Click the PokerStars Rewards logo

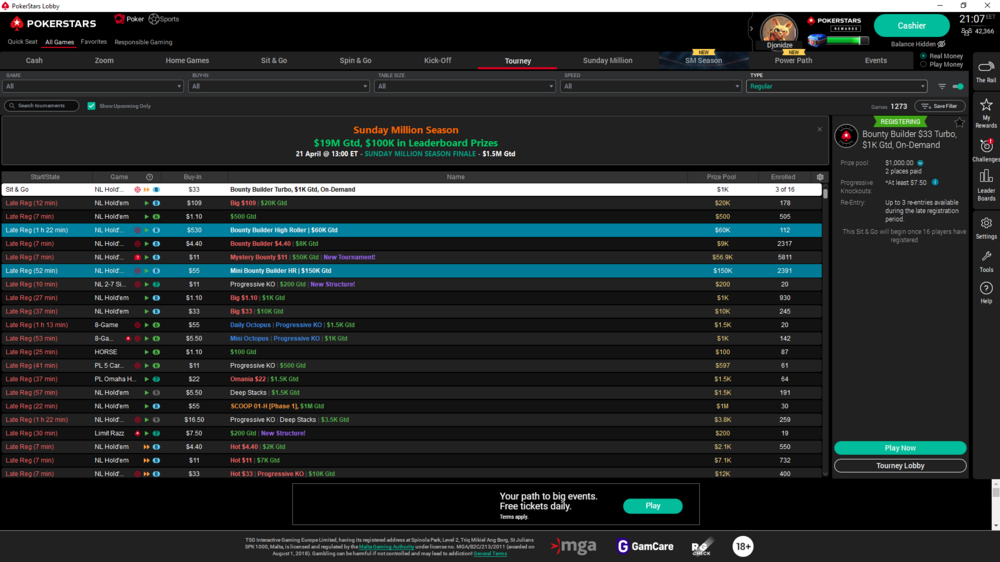tap(834, 24)
